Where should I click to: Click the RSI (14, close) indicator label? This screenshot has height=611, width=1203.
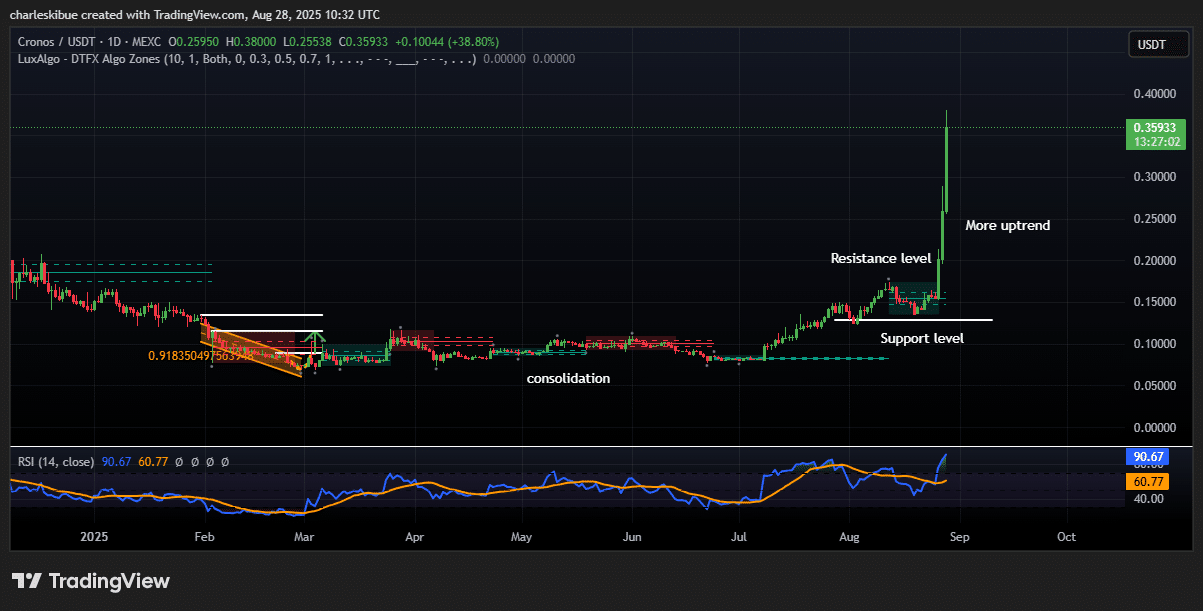56,462
